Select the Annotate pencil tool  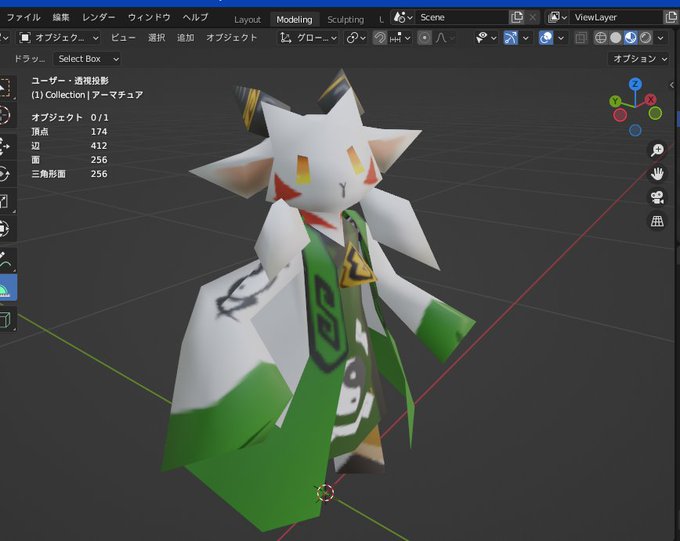tap(5, 260)
